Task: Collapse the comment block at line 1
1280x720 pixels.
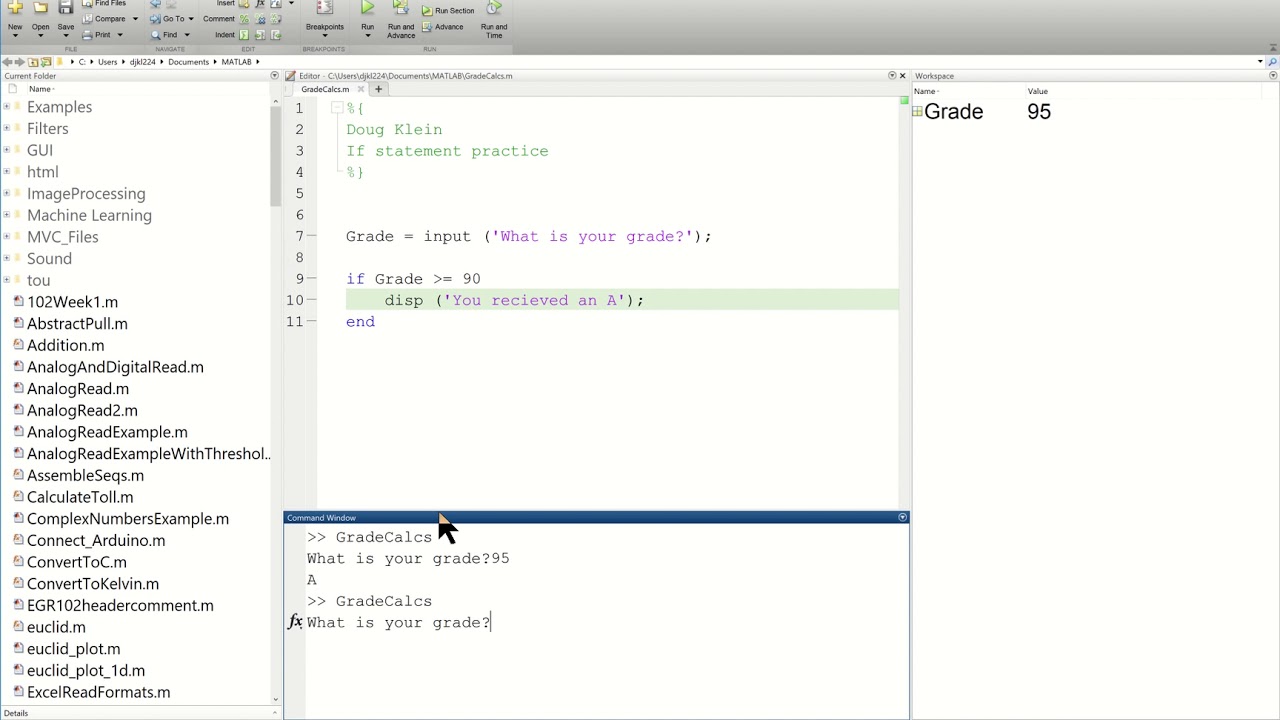Action: click(337, 108)
